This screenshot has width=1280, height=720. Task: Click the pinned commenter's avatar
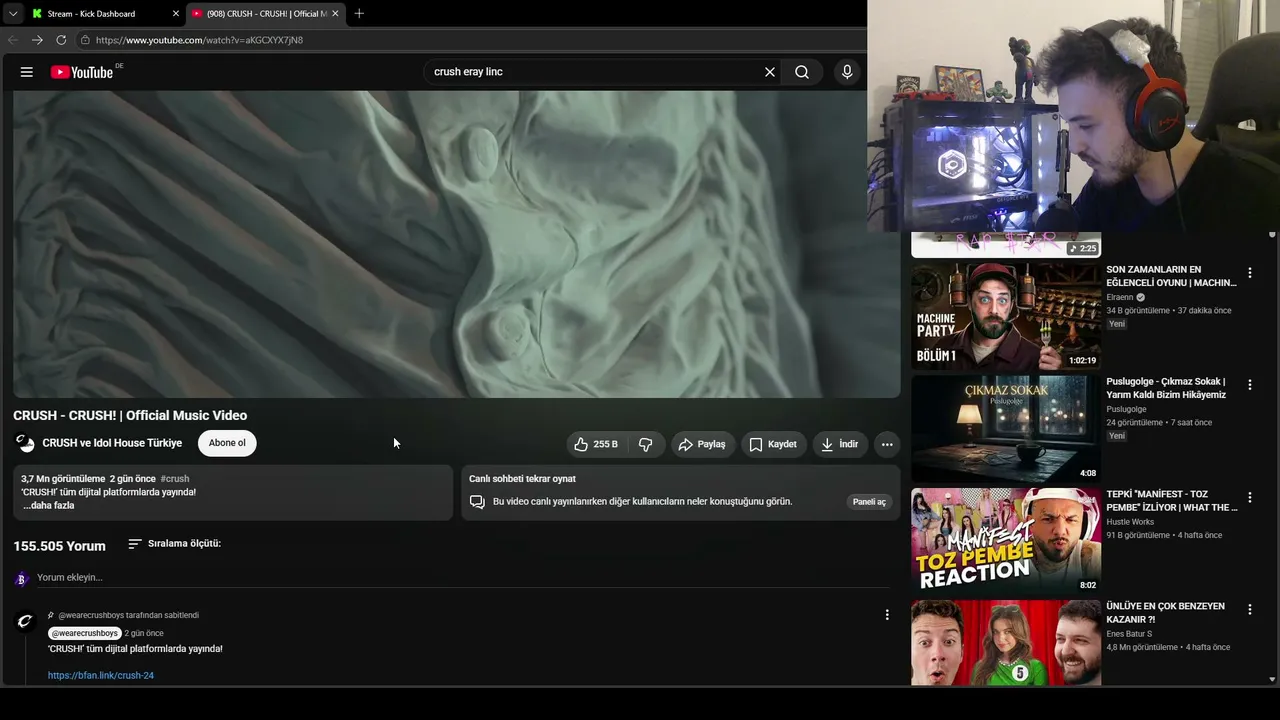point(25,622)
